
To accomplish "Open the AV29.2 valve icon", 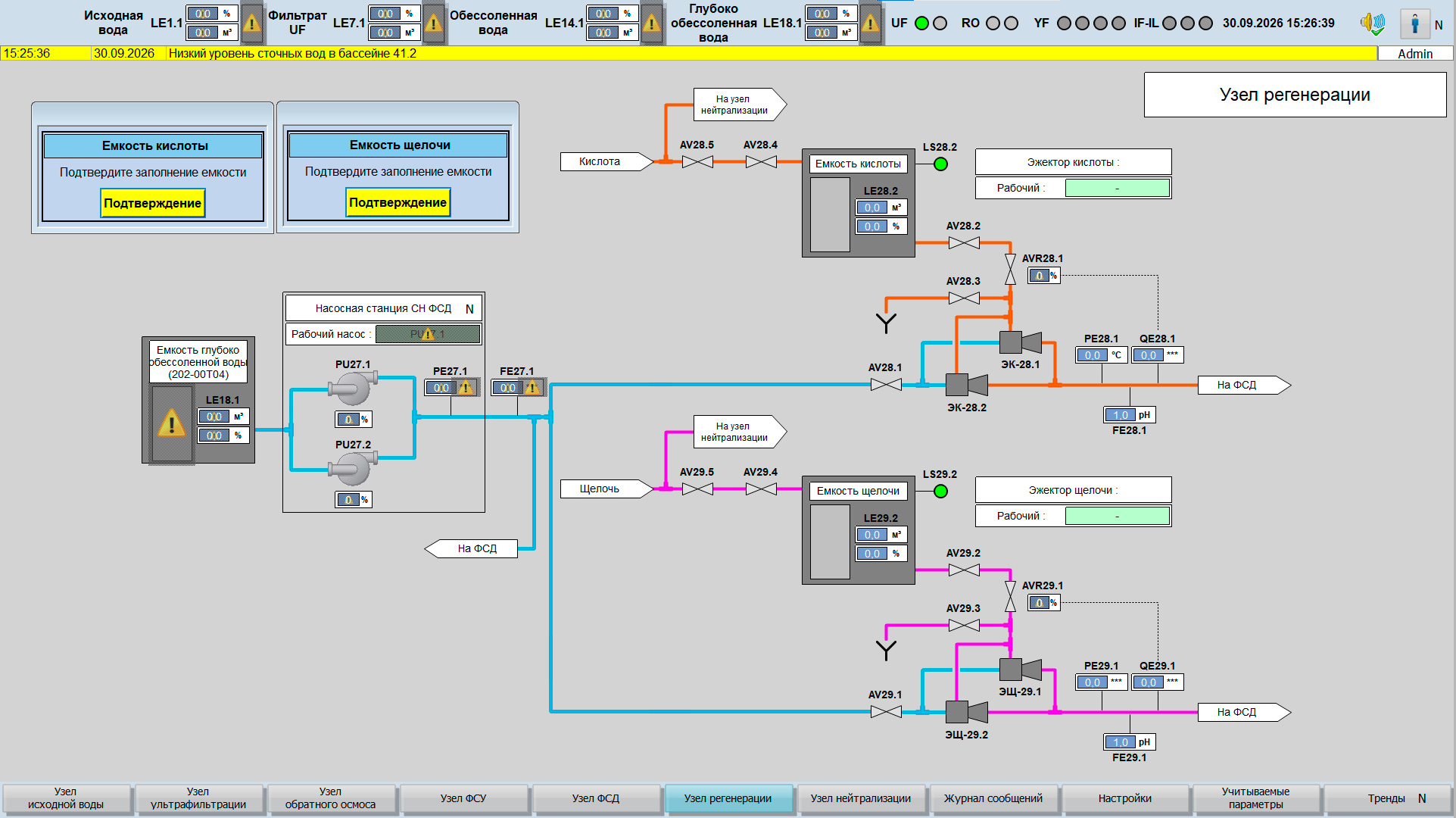I will pos(964,570).
